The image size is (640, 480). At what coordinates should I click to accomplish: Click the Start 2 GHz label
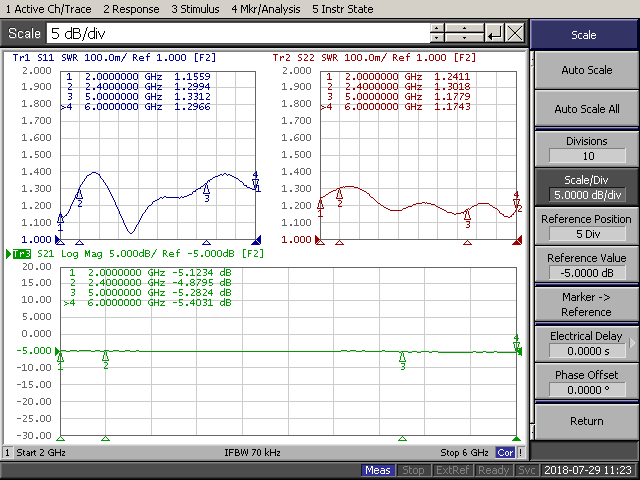41,453
